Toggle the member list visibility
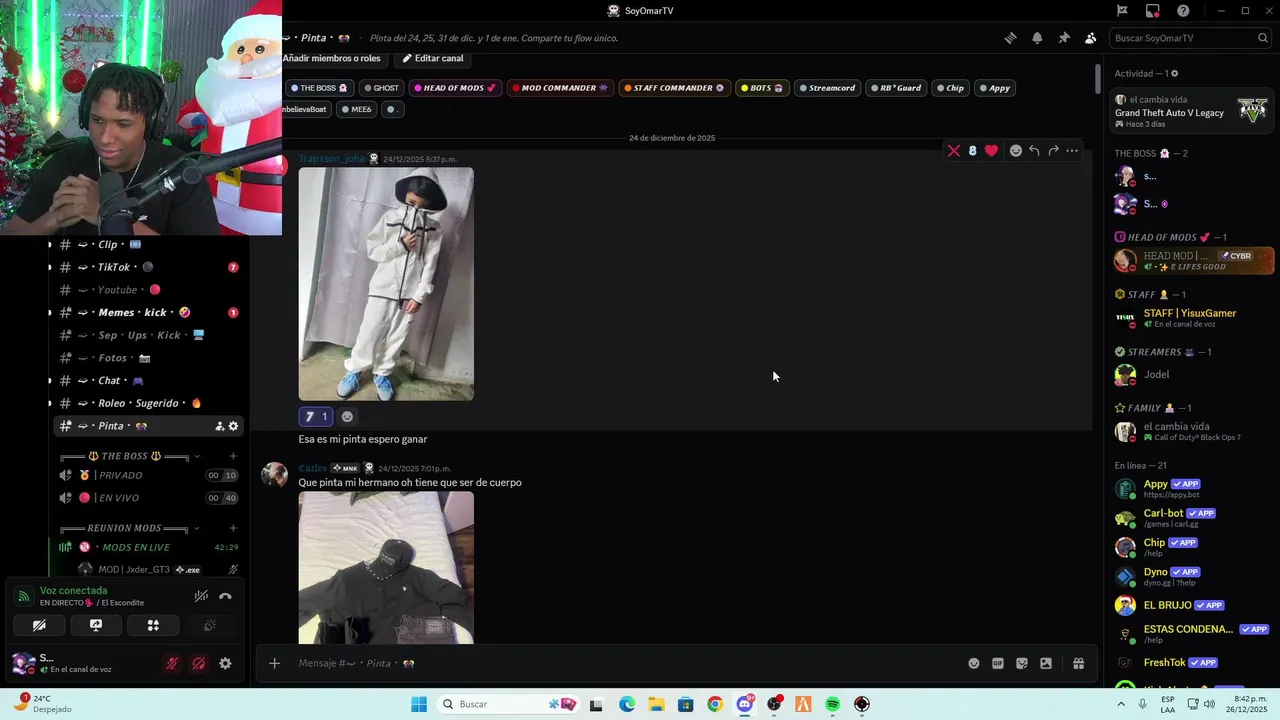 (x=1090, y=38)
